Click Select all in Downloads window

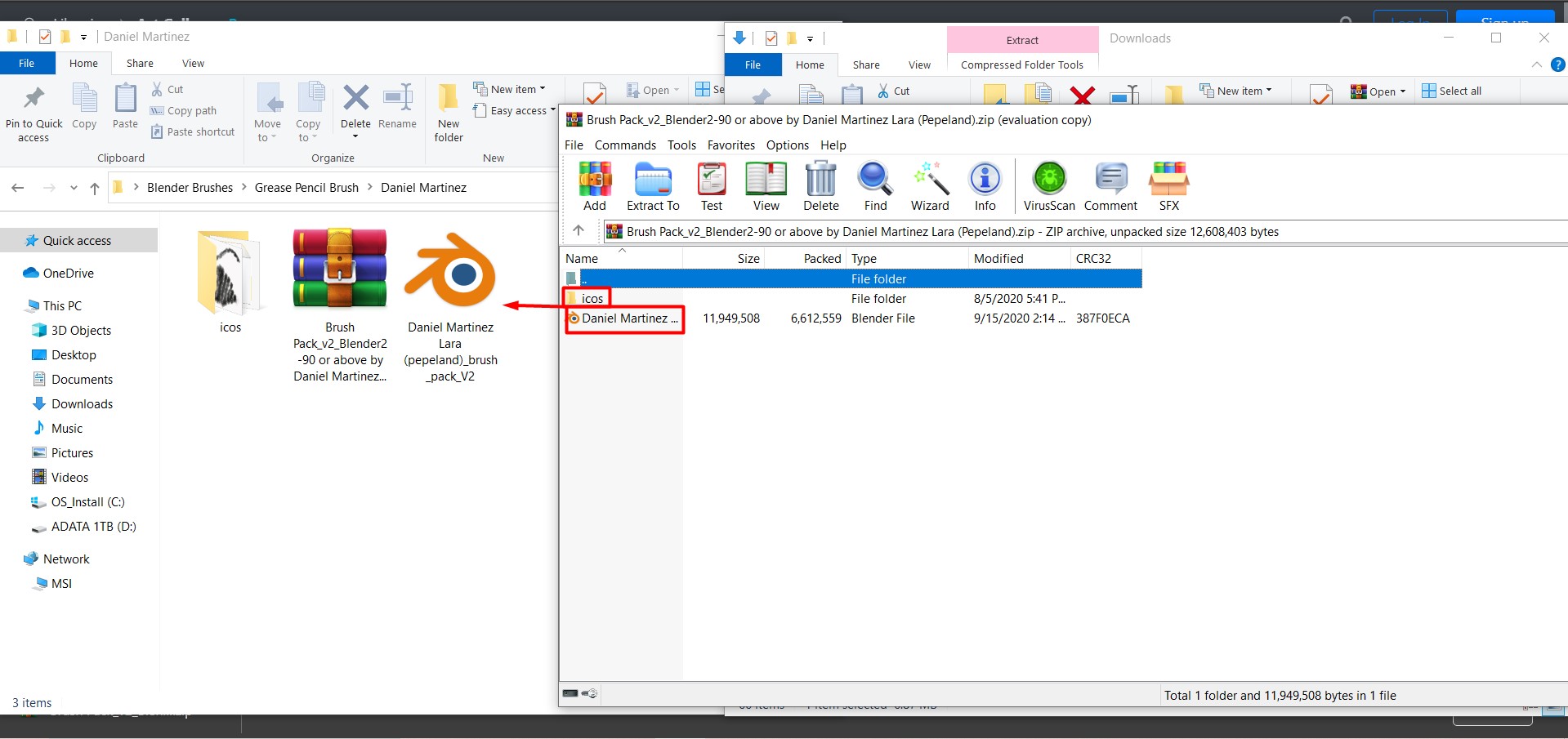coord(1452,91)
